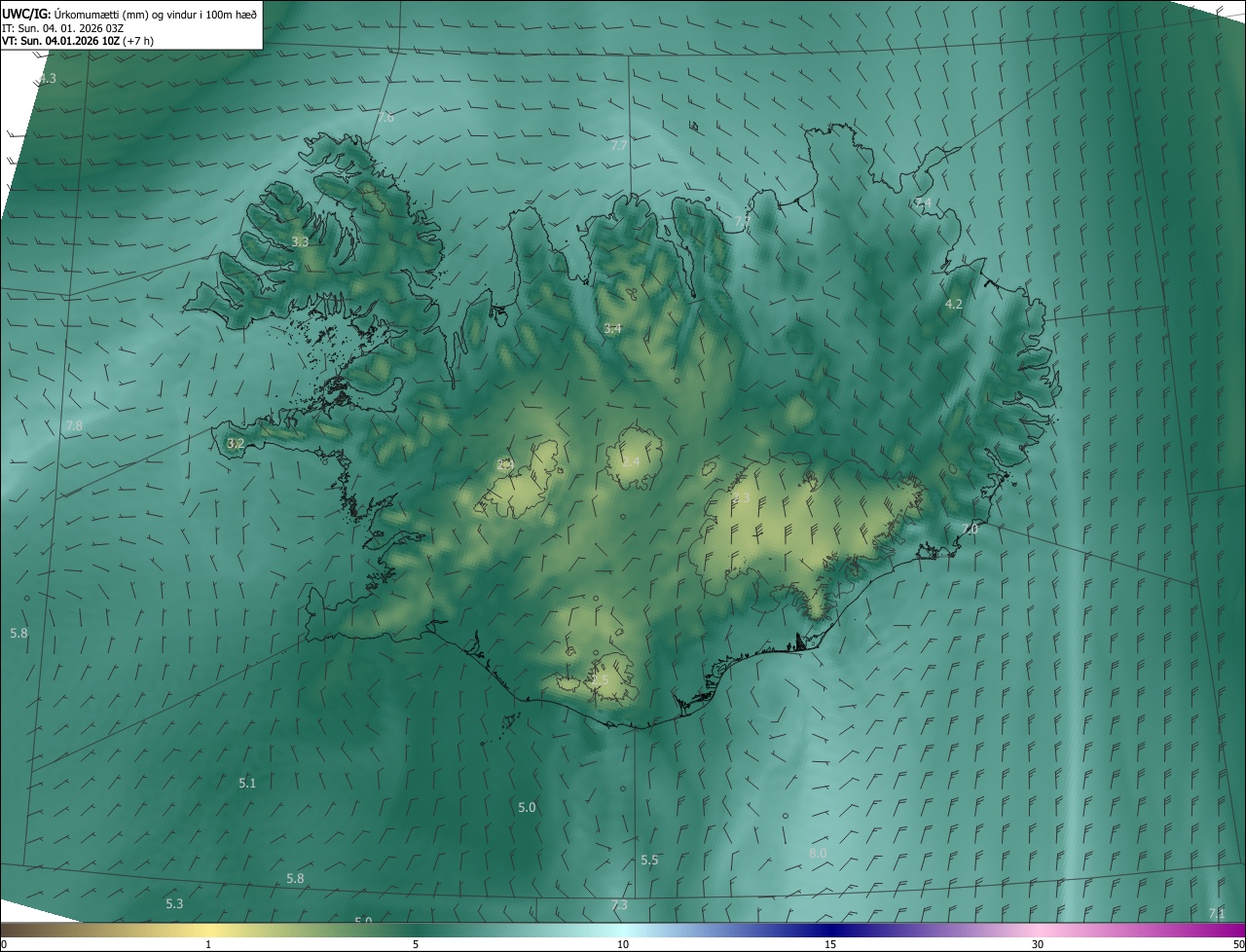Select the 5 tick label on the colour scale
Image resolution: width=1246 pixels, height=952 pixels.
416,945
